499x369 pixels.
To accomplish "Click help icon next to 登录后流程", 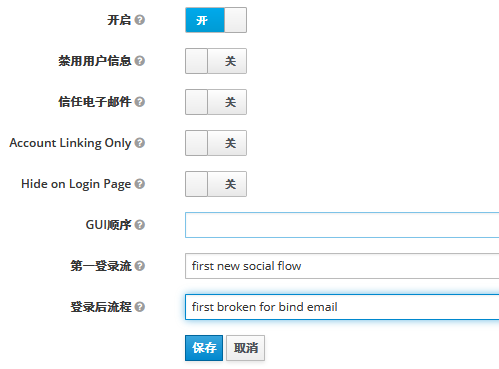I will [x=140, y=307].
